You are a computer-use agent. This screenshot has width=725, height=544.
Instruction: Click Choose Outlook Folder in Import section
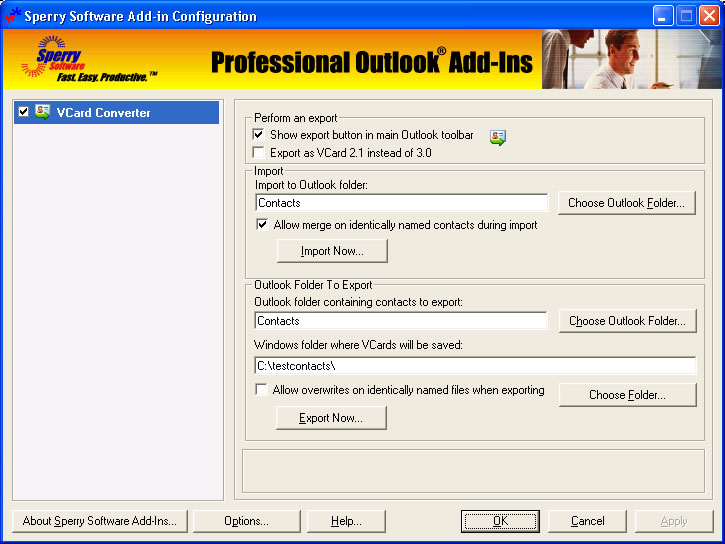coord(627,203)
